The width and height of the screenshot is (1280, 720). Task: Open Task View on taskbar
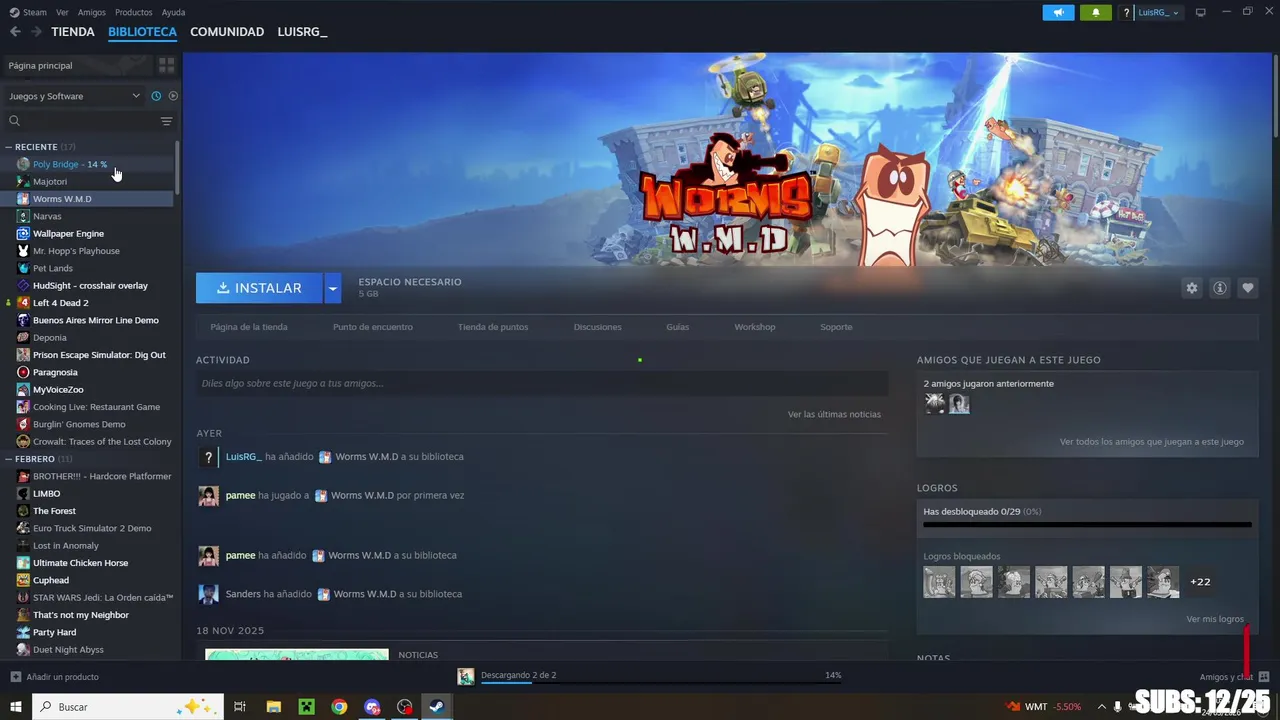[240, 707]
